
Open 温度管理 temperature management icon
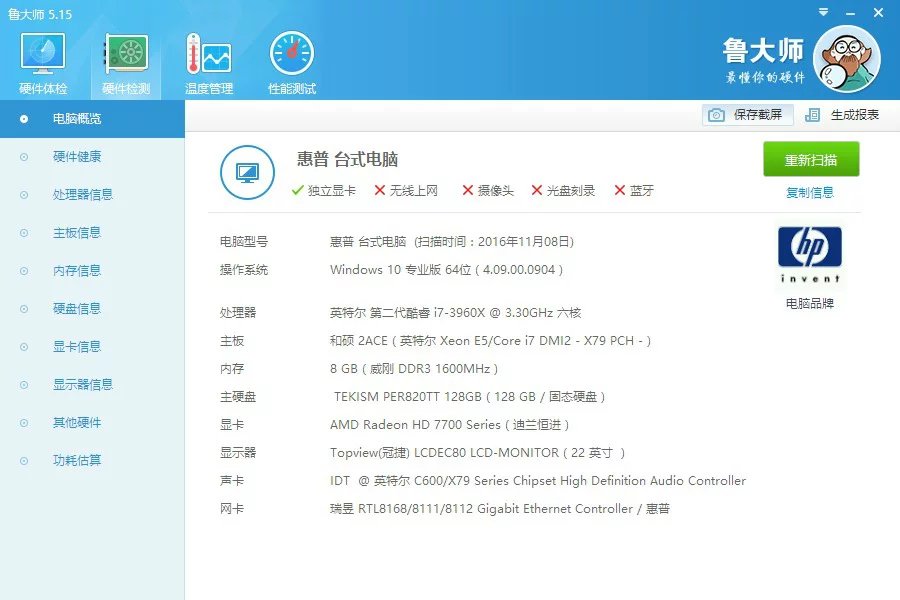(208, 54)
